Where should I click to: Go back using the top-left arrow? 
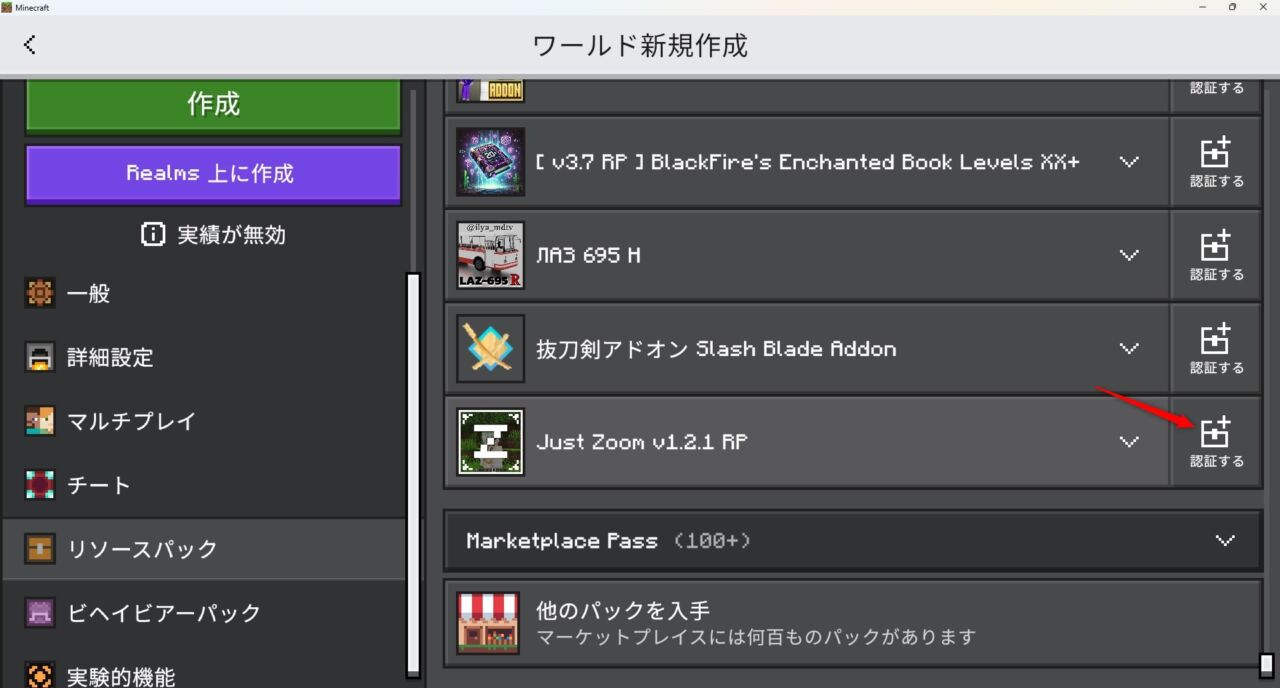coord(30,44)
